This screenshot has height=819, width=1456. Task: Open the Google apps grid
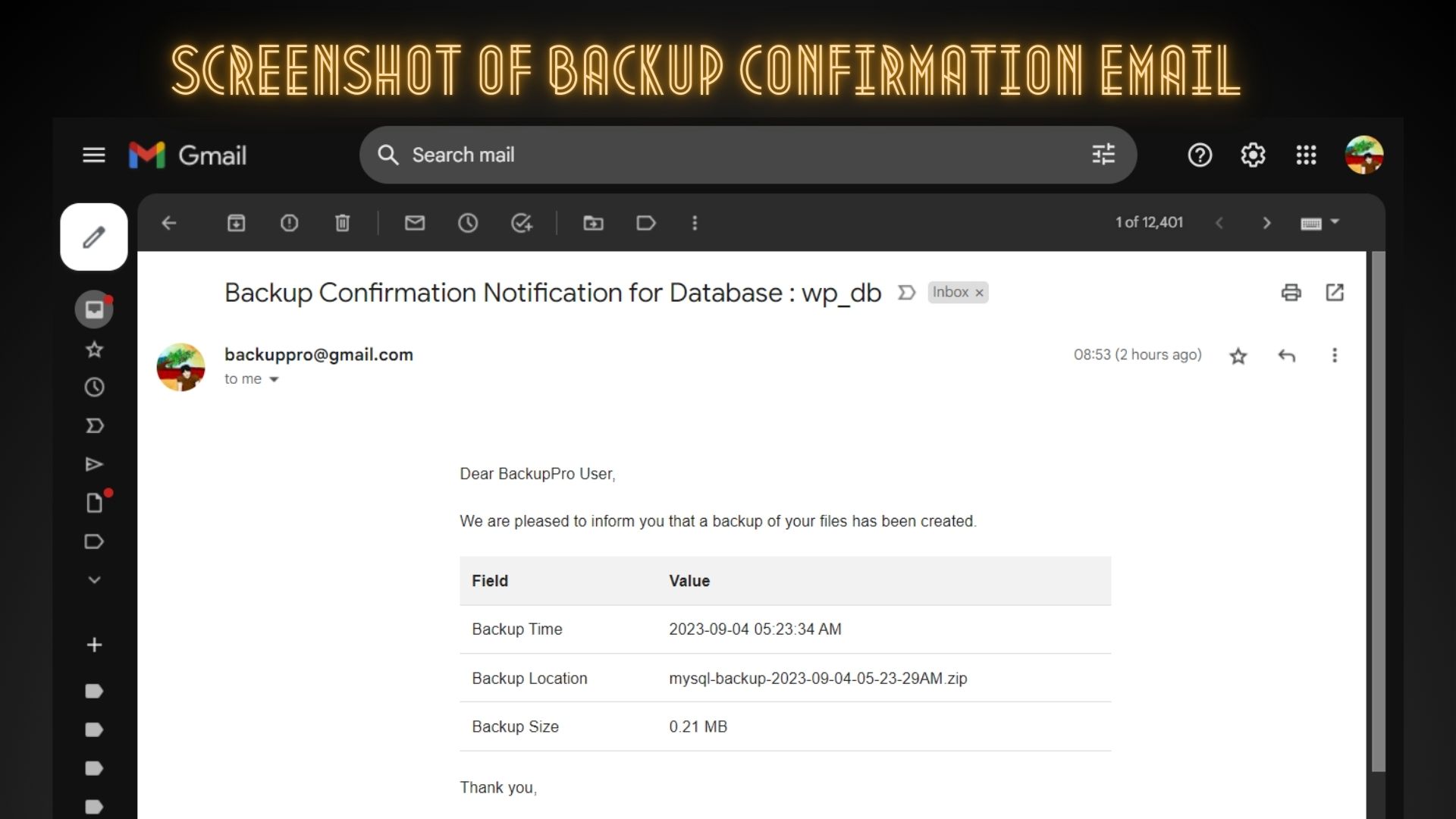pos(1306,155)
